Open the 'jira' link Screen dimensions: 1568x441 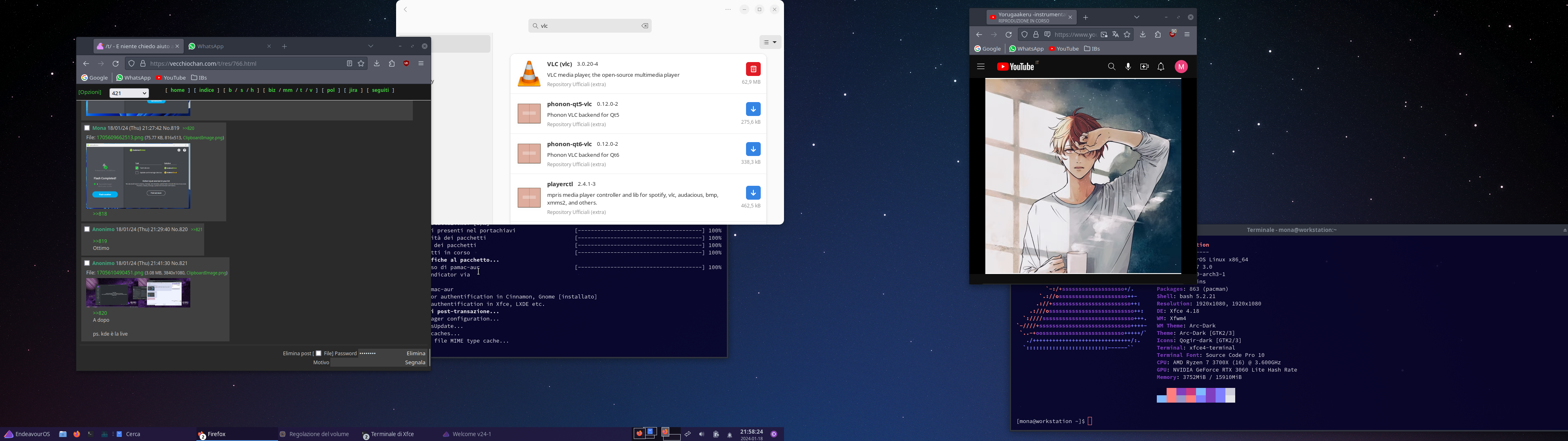(x=353, y=91)
